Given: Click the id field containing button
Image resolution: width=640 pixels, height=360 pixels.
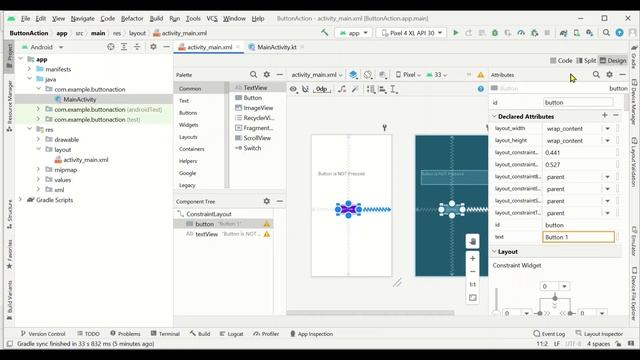Looking at the screenshot, I should pos(578,102).
